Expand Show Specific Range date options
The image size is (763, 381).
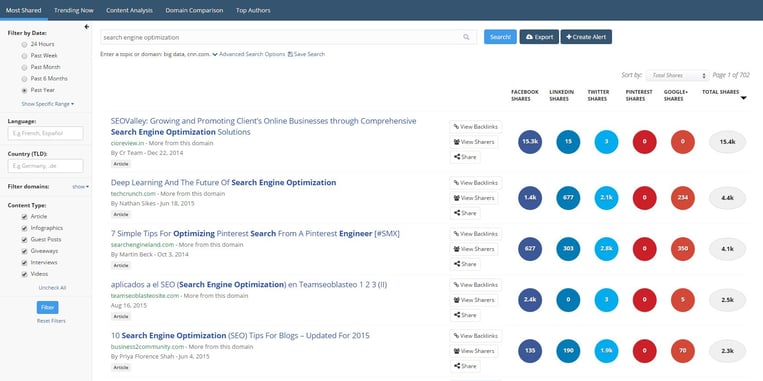(x=48, y=104)
